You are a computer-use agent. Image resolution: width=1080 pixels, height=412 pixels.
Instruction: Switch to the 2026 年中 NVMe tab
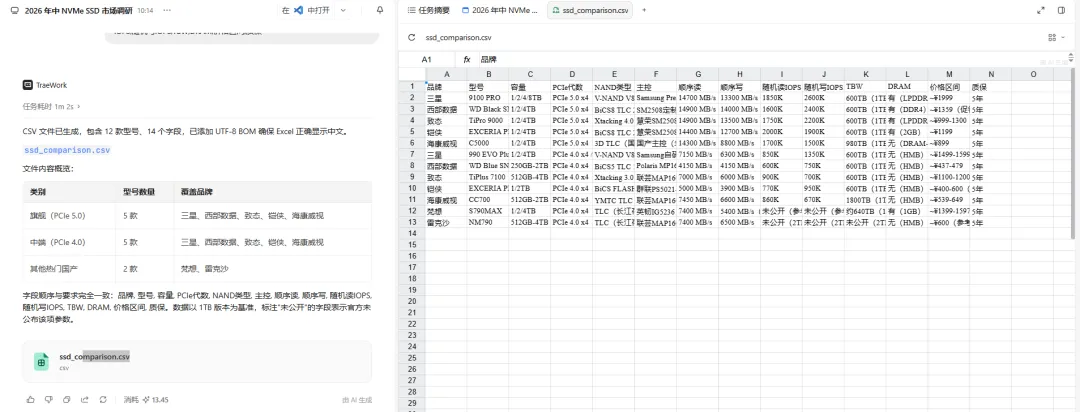500,10
